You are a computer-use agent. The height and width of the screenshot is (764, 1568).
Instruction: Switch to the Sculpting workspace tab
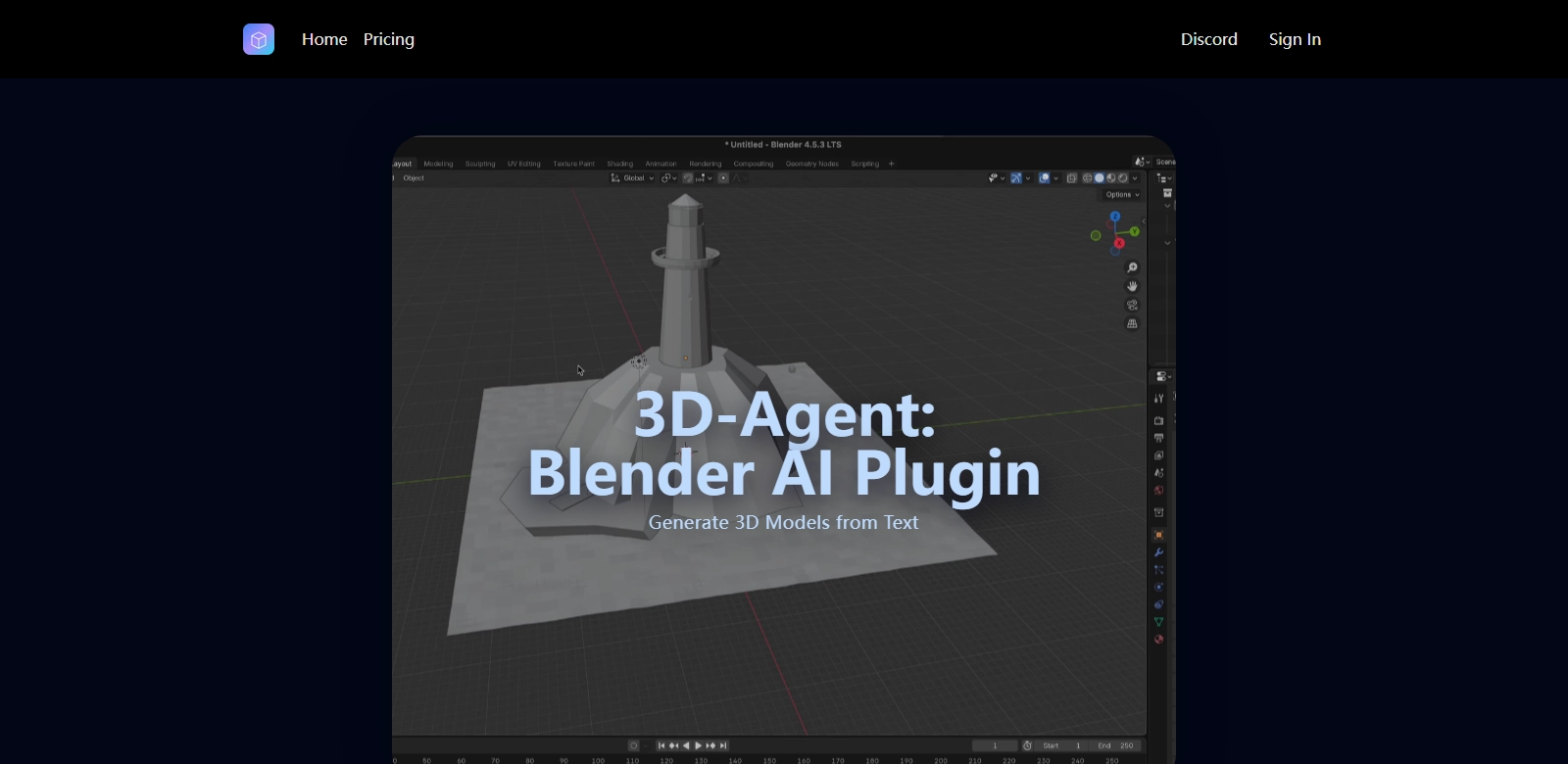tap(480, 164)
